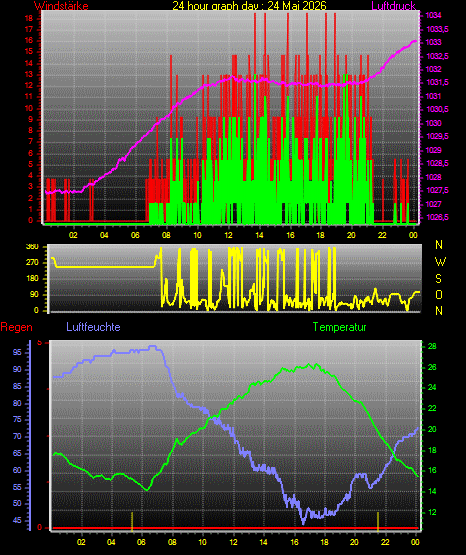Click the yellow marker near 21 on the rain axis
466x555 pixels.
tap(378, 521)
